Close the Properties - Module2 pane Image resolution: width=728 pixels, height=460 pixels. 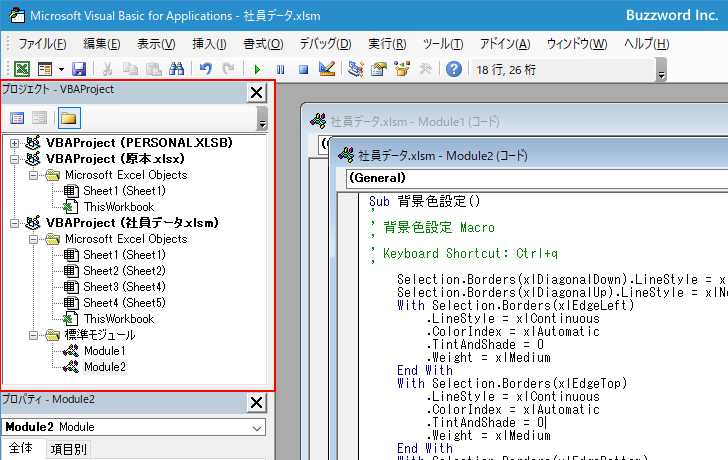pos(256,402)
